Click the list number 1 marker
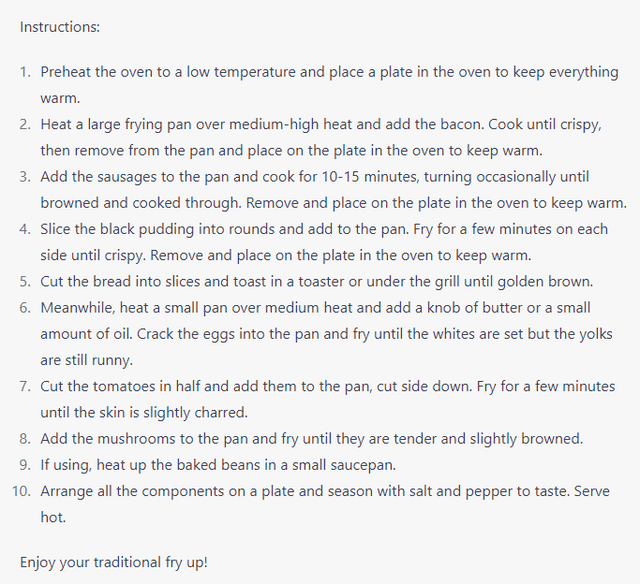640x584 pixels. [25, 72]
